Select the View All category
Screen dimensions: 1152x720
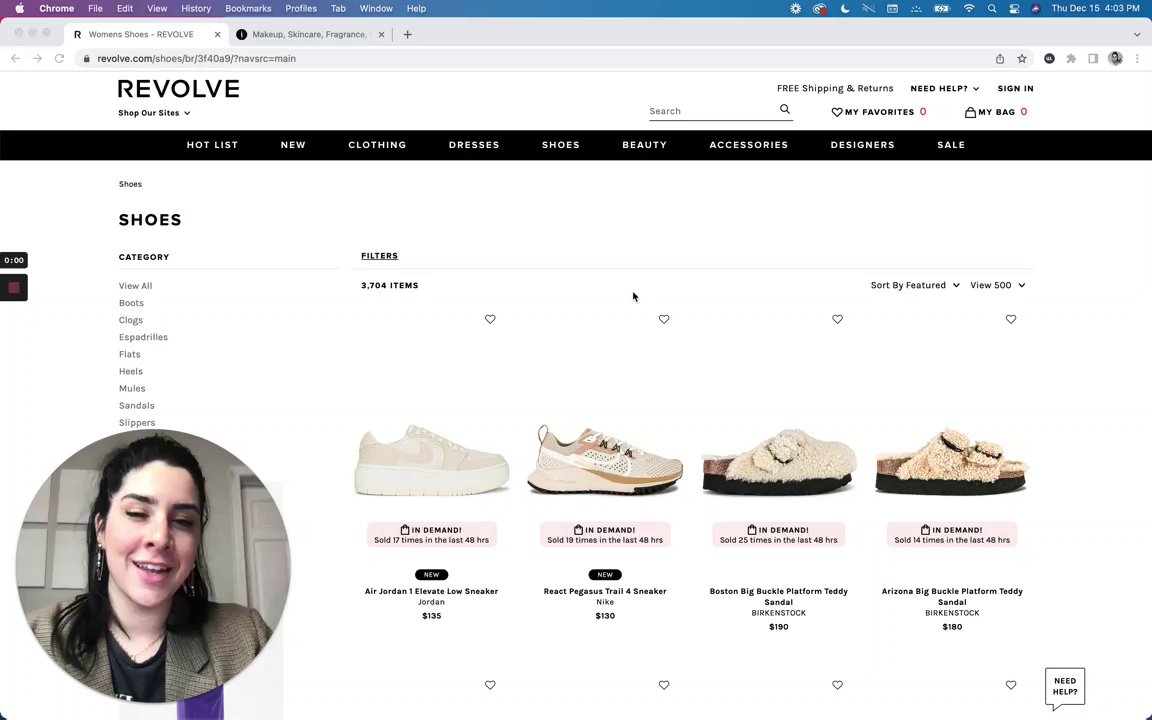135,286
